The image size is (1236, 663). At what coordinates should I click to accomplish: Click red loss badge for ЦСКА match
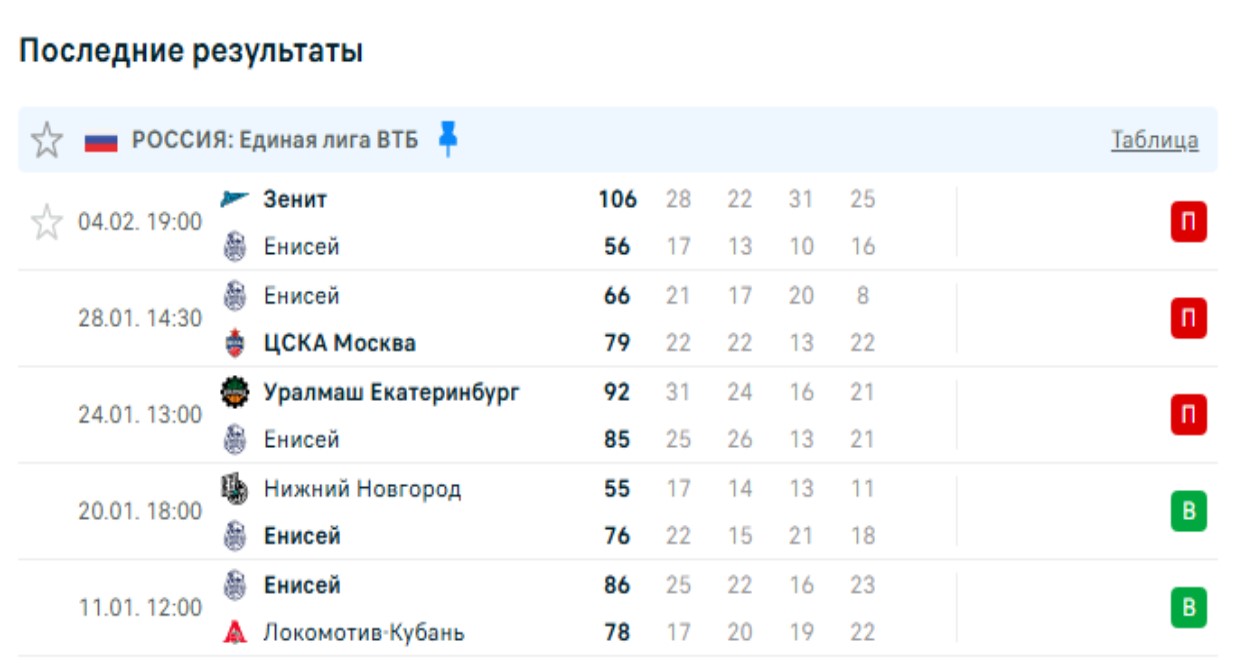pyautogui.click(x=1188, y=319)
